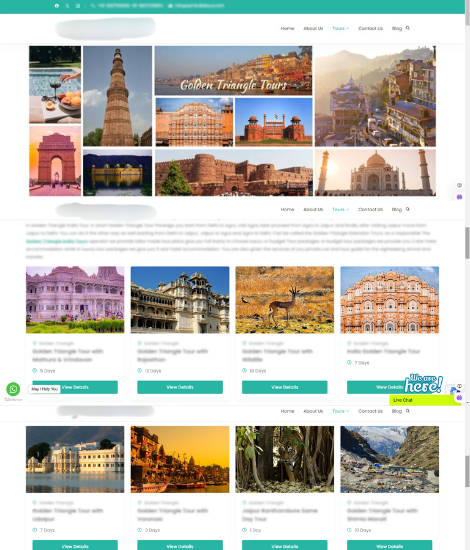Viewport: 470px width, 550px height.
Task: Click the email envelope icon in top bar
Action: click(170, 6)
